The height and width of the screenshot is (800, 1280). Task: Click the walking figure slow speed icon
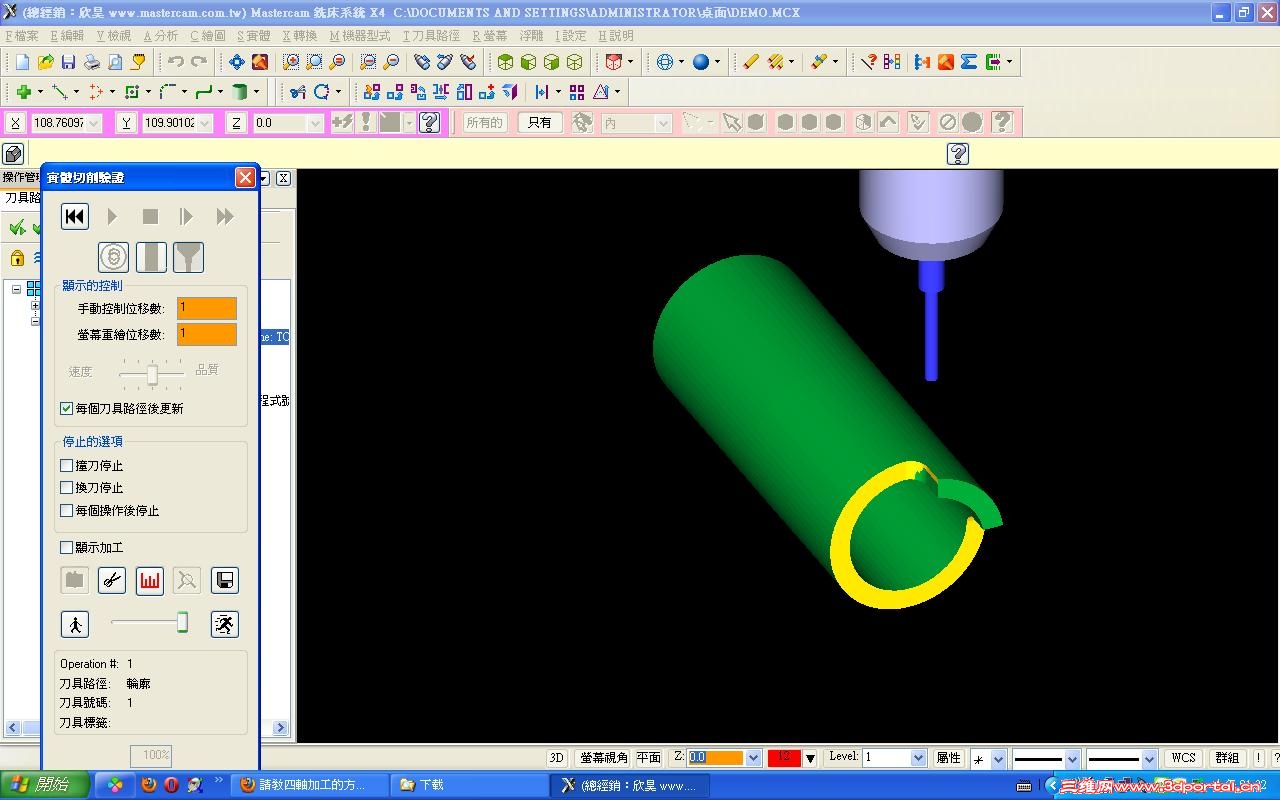(x=75, y=624)
